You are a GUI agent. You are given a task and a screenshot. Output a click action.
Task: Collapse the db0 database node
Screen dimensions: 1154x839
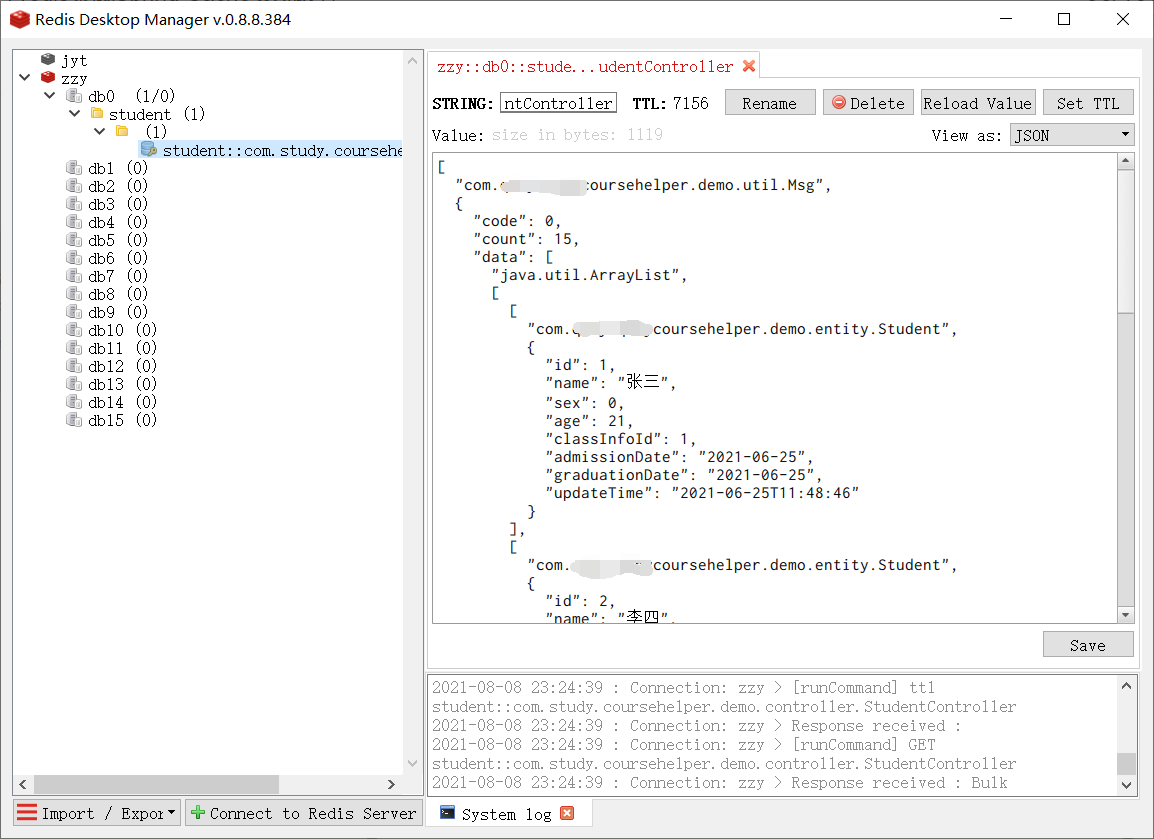49,96
